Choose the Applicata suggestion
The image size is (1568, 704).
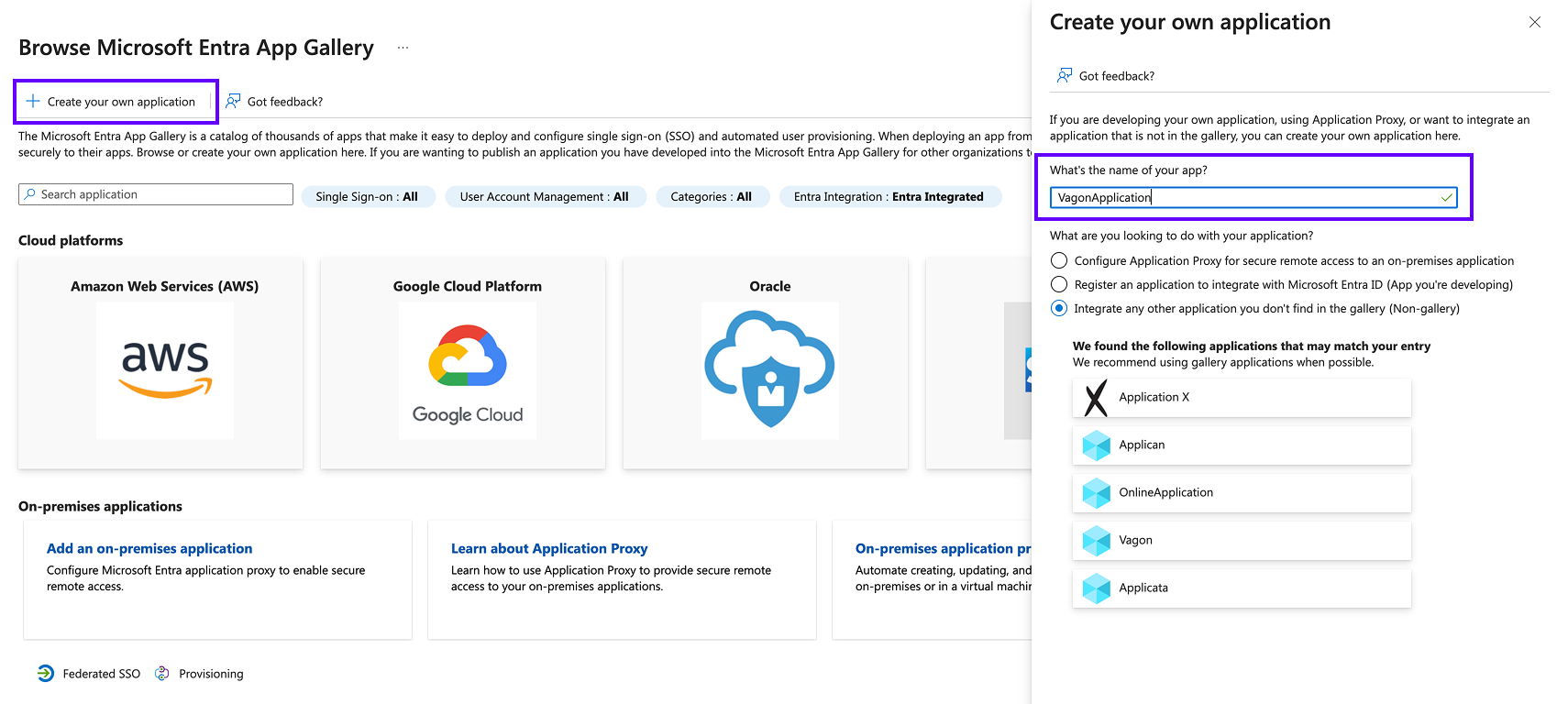(x=1242, y=588)
